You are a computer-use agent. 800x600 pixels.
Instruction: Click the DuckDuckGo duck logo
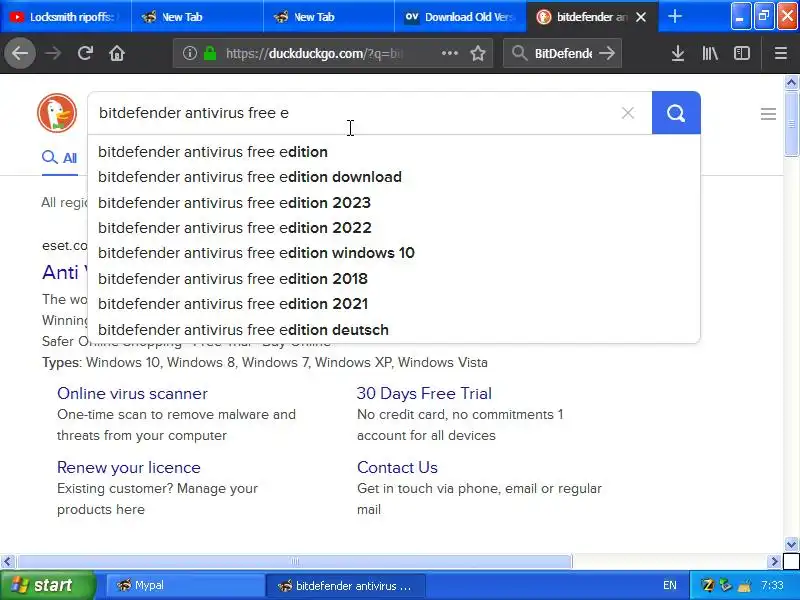(x=57, y=113)
